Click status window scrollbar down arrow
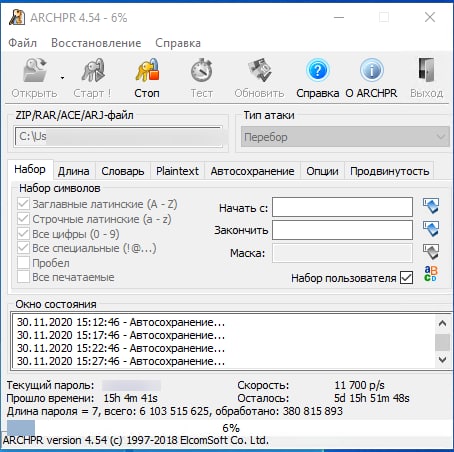The height and width of the screenshot is (452, 454). tap(442, 359)
